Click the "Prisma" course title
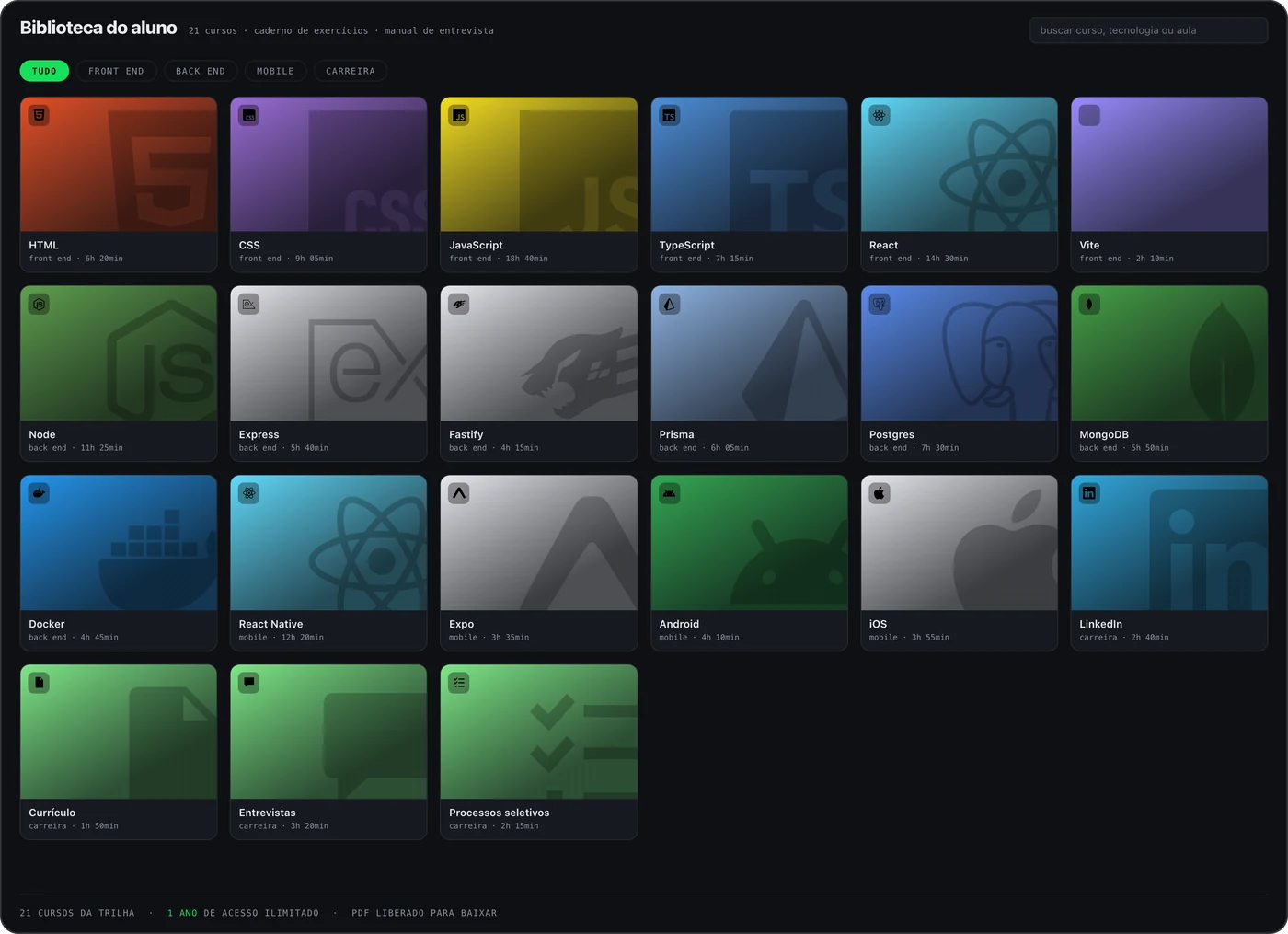 [x=676, y=435]
